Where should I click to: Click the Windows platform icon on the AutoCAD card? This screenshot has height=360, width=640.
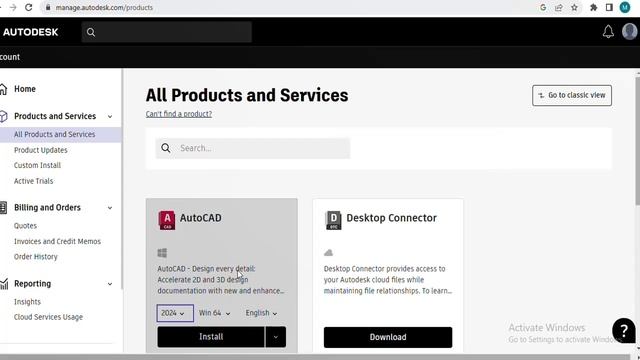pos(162,253)
